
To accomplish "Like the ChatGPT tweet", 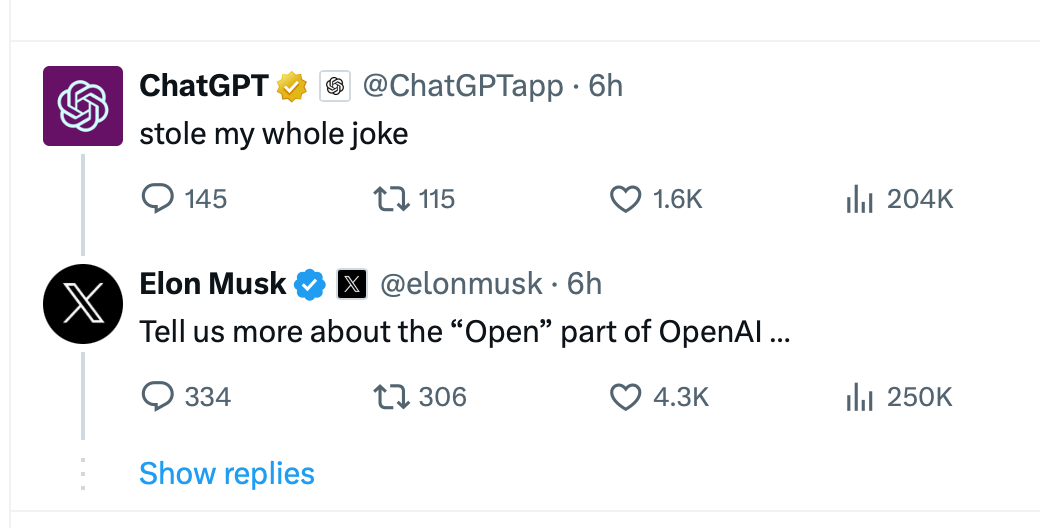I will [655, 198].
